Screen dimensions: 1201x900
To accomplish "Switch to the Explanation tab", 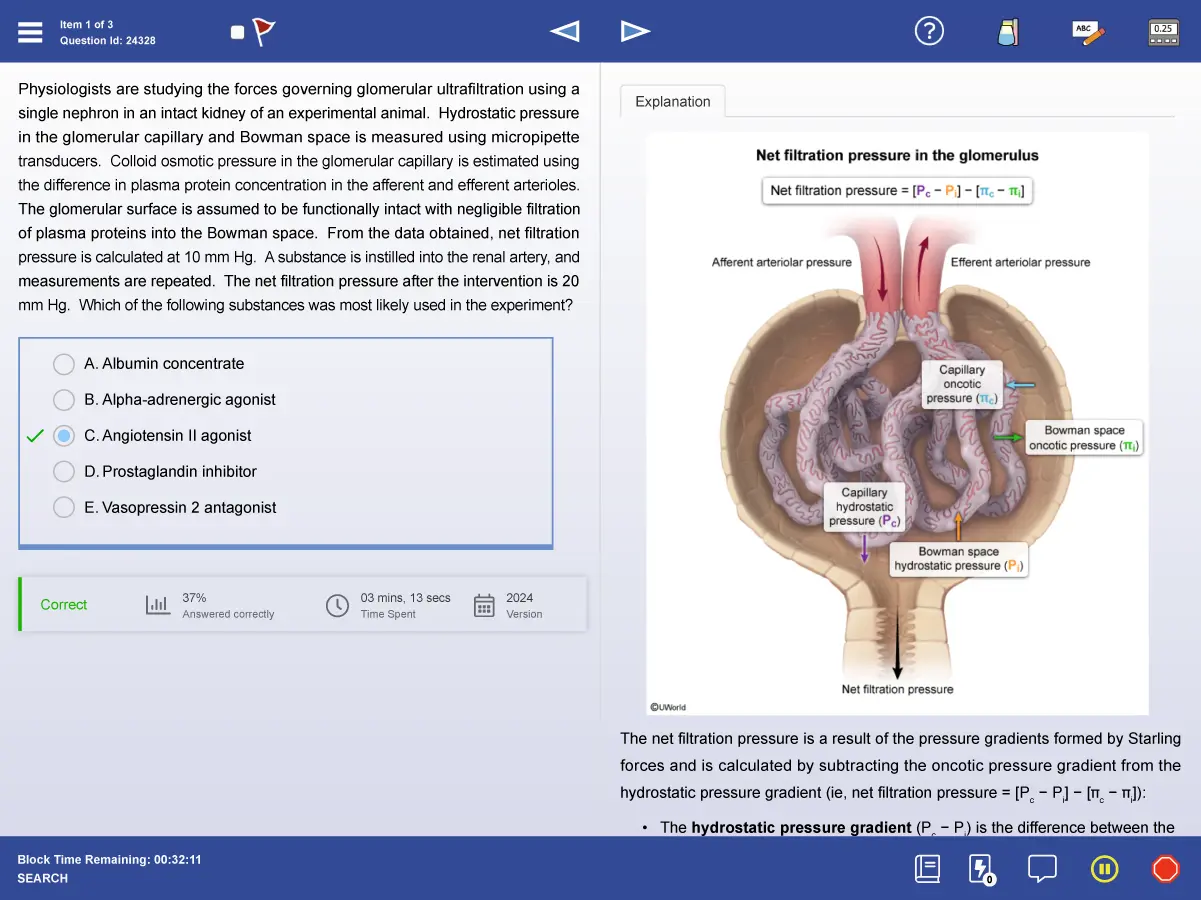I will click(673, 102).
